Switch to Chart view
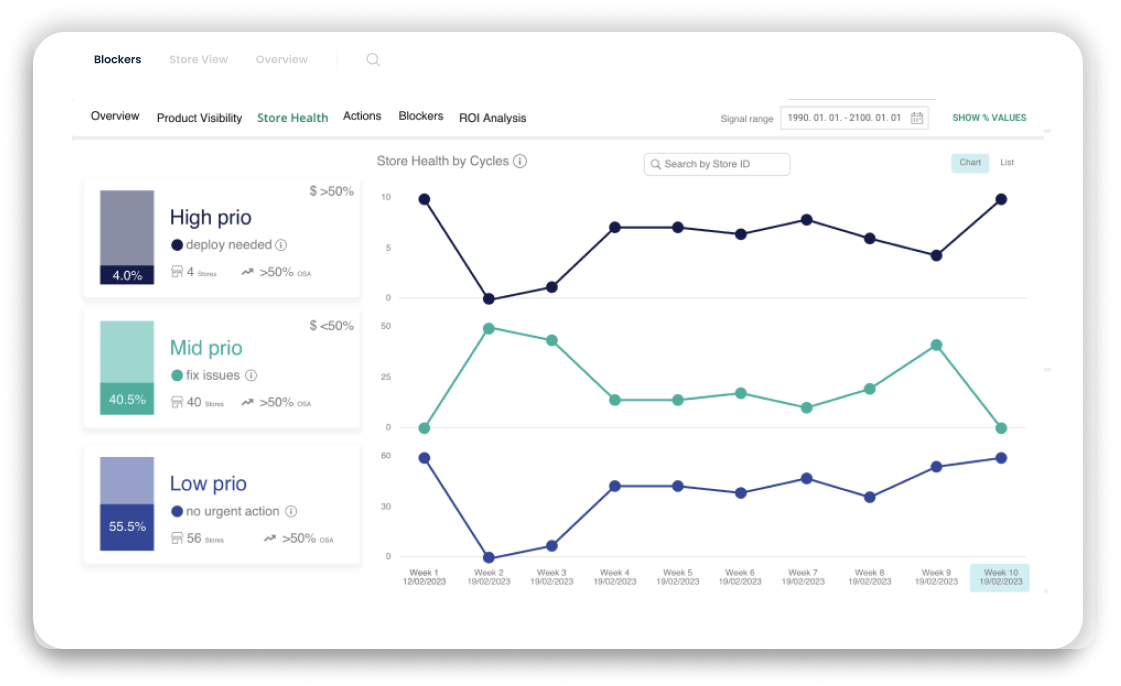1121x686 pixels. 970,163
